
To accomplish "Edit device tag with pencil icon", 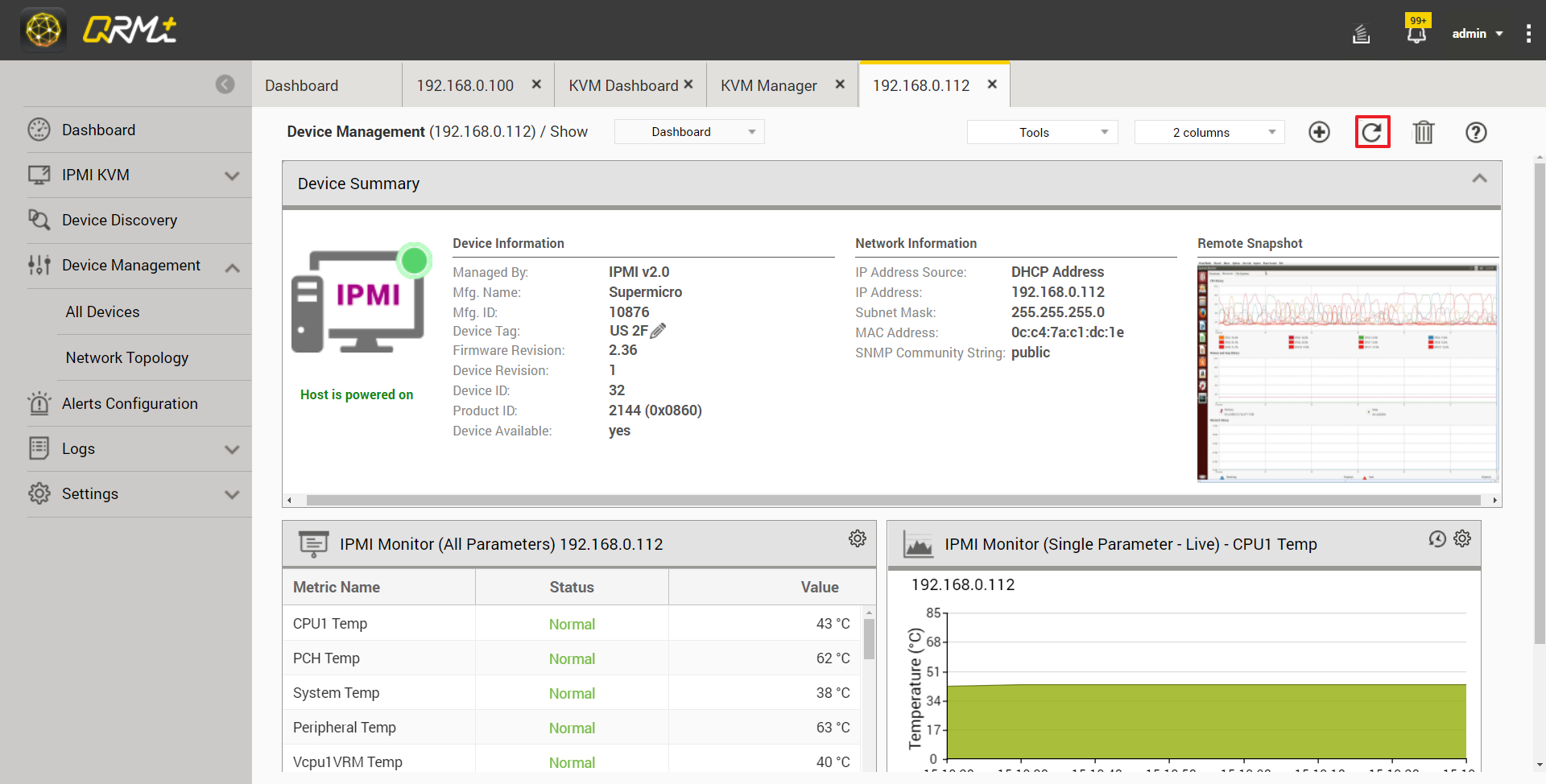I will coord(658,331).
